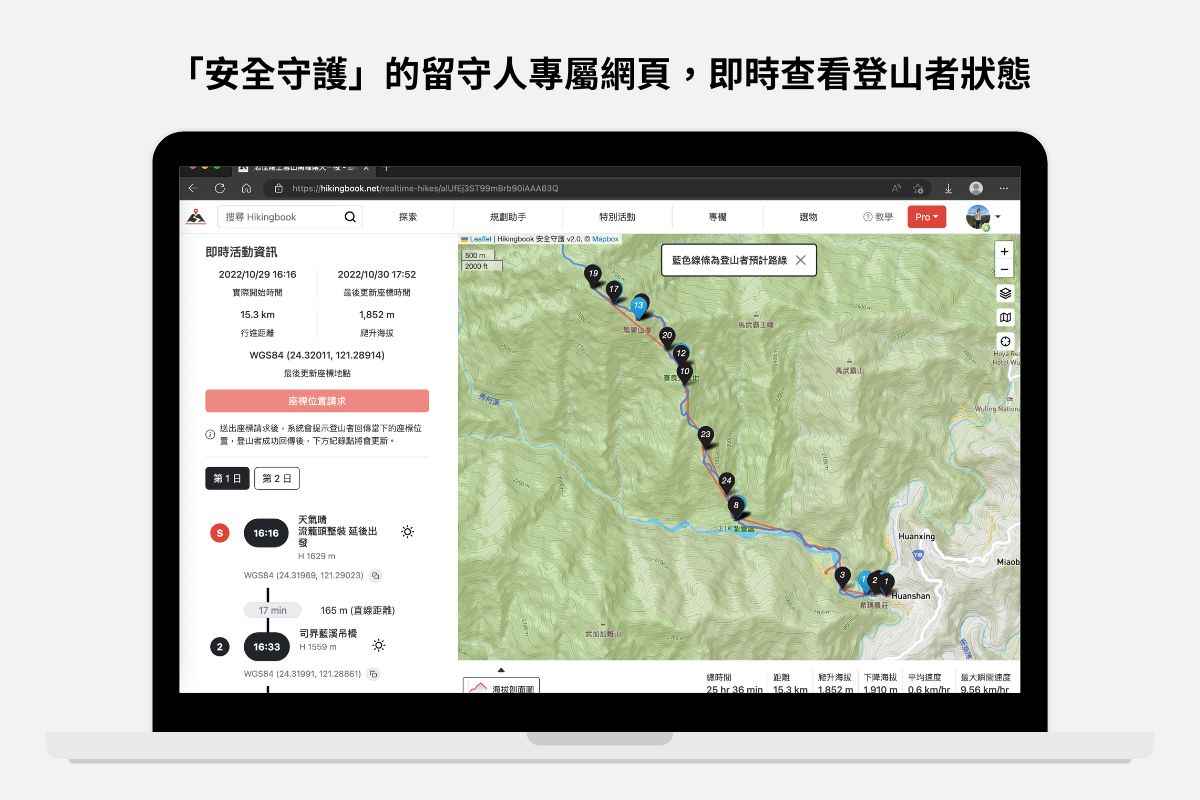Screen dimensions: 1200x800
Task: Expand the red Pro dropdown button
Action: tap(927, 217)
